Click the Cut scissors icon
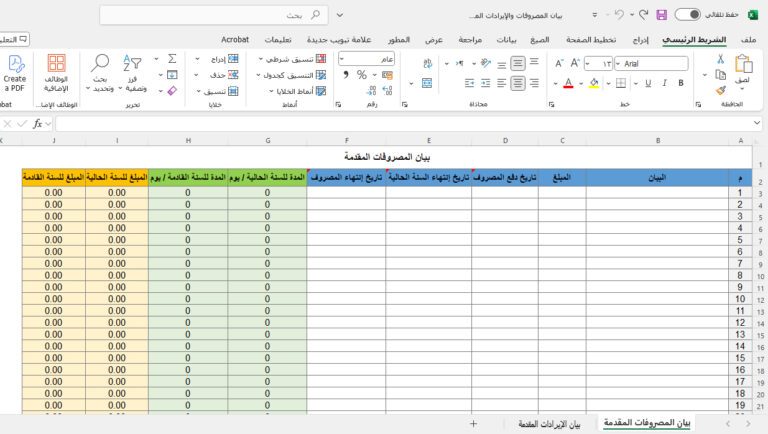Image resolution: width=768 pixels, height=434 pixels. 720,59
